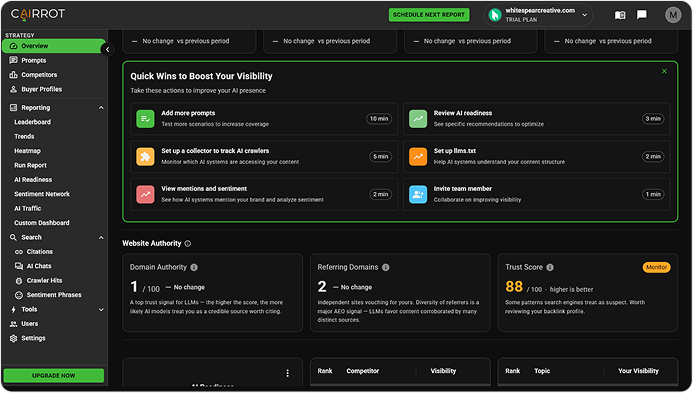693x393 pixels.
Task: Open Custom Dashboard page
Action: coord(42,223)
